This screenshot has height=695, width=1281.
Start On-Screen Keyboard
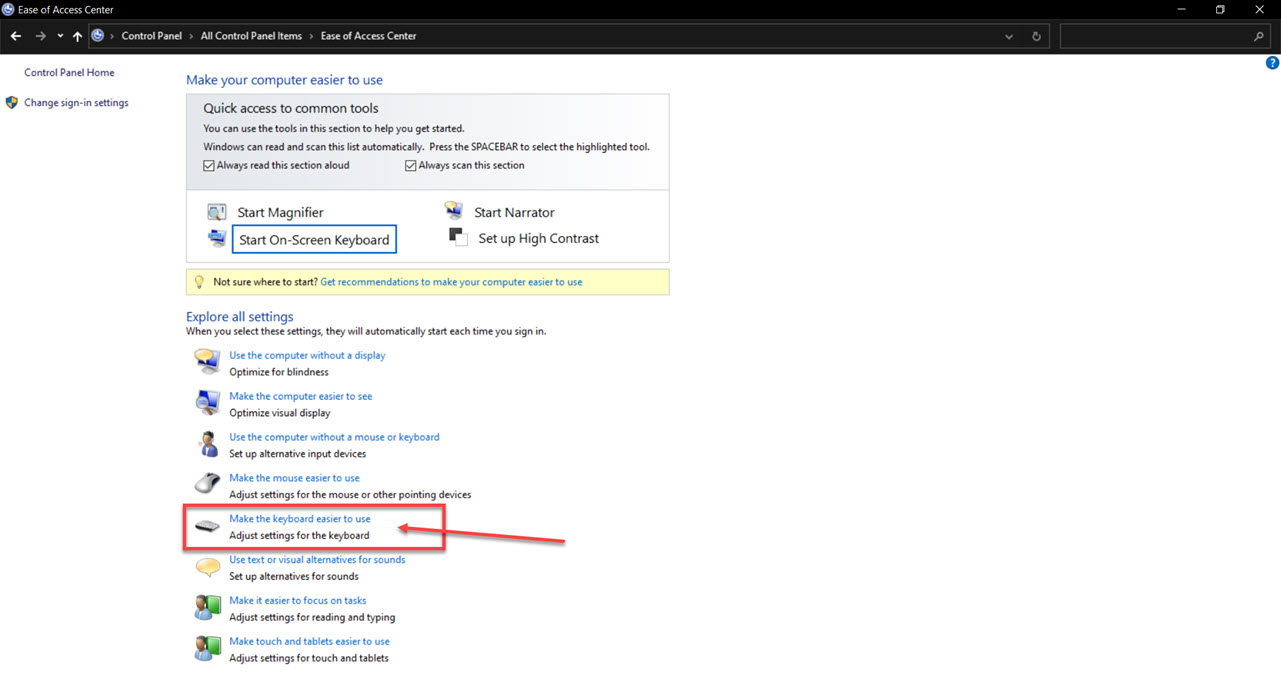314,240
